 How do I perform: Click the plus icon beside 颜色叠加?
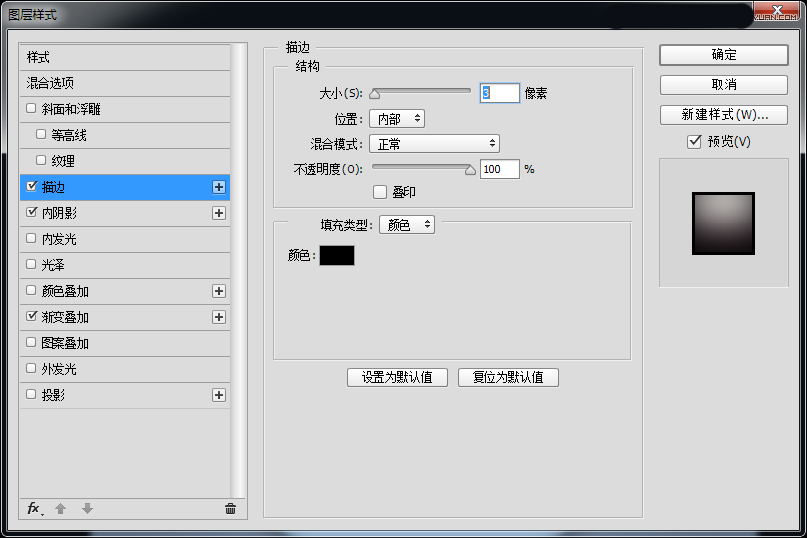click(219, 291)
